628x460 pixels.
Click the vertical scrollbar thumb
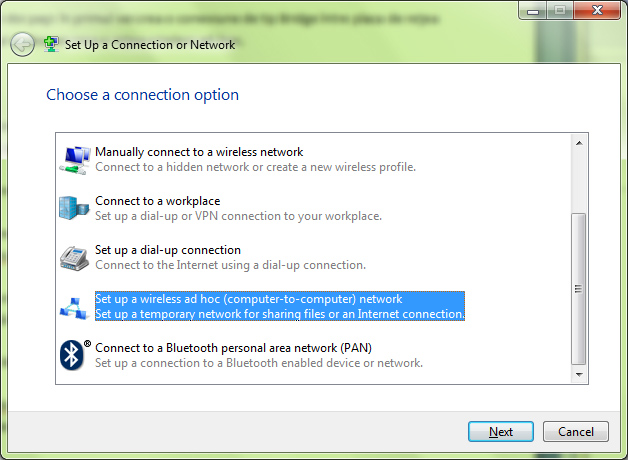pyautogui.click(x=579, y=289)
